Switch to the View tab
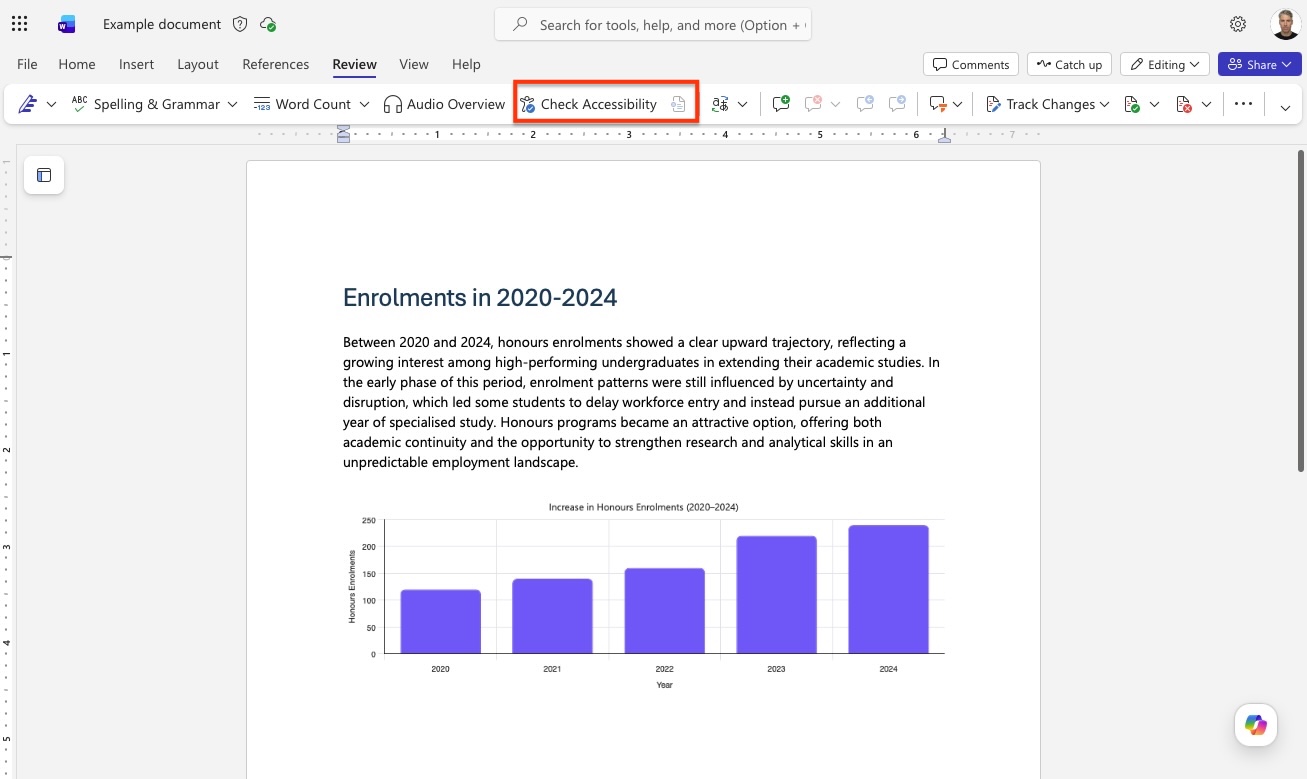1307x779 pixels. point(414,64)
